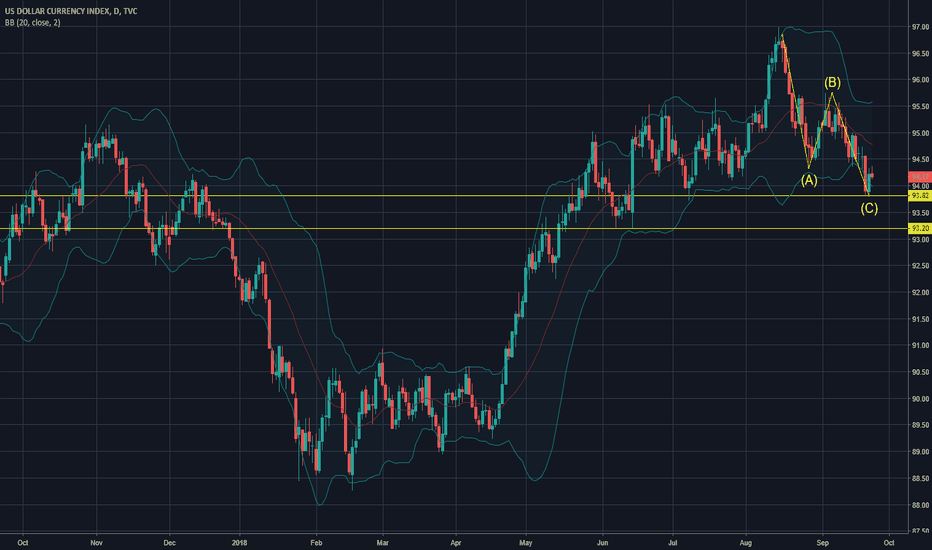Click the 89.50 price axis label
The height and width of the screenshot is (550, 932).
[x=920, y=425]
